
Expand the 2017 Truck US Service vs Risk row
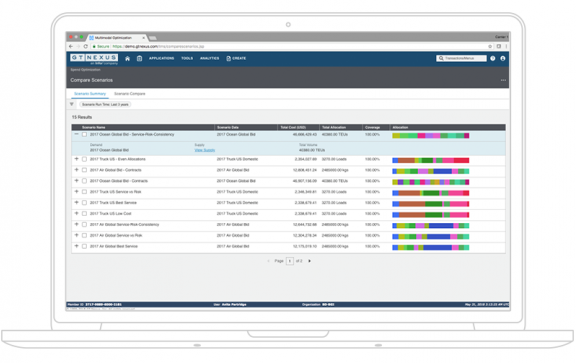click(x=76, y=191)
